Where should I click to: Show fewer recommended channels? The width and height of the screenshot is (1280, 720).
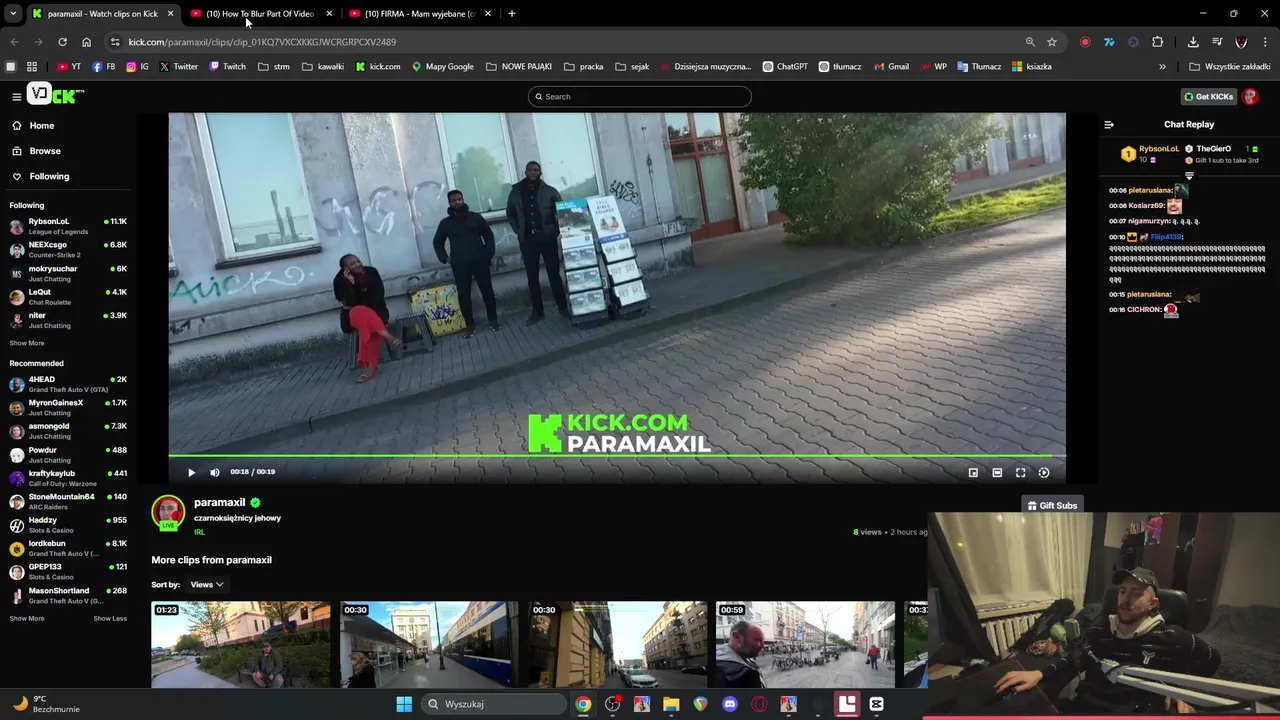110,618
